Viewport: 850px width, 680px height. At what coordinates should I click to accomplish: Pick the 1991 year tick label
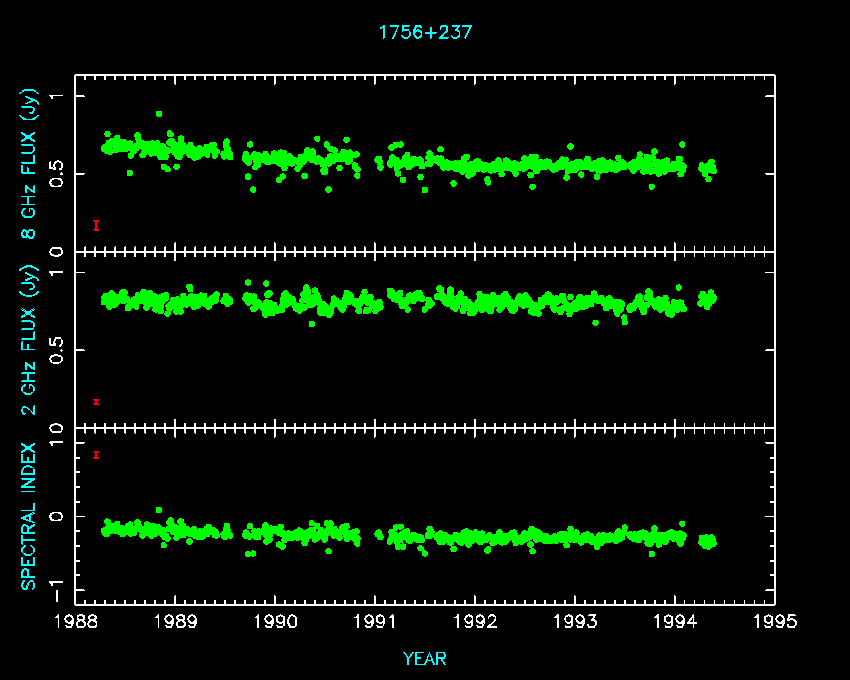pos(376,622)
